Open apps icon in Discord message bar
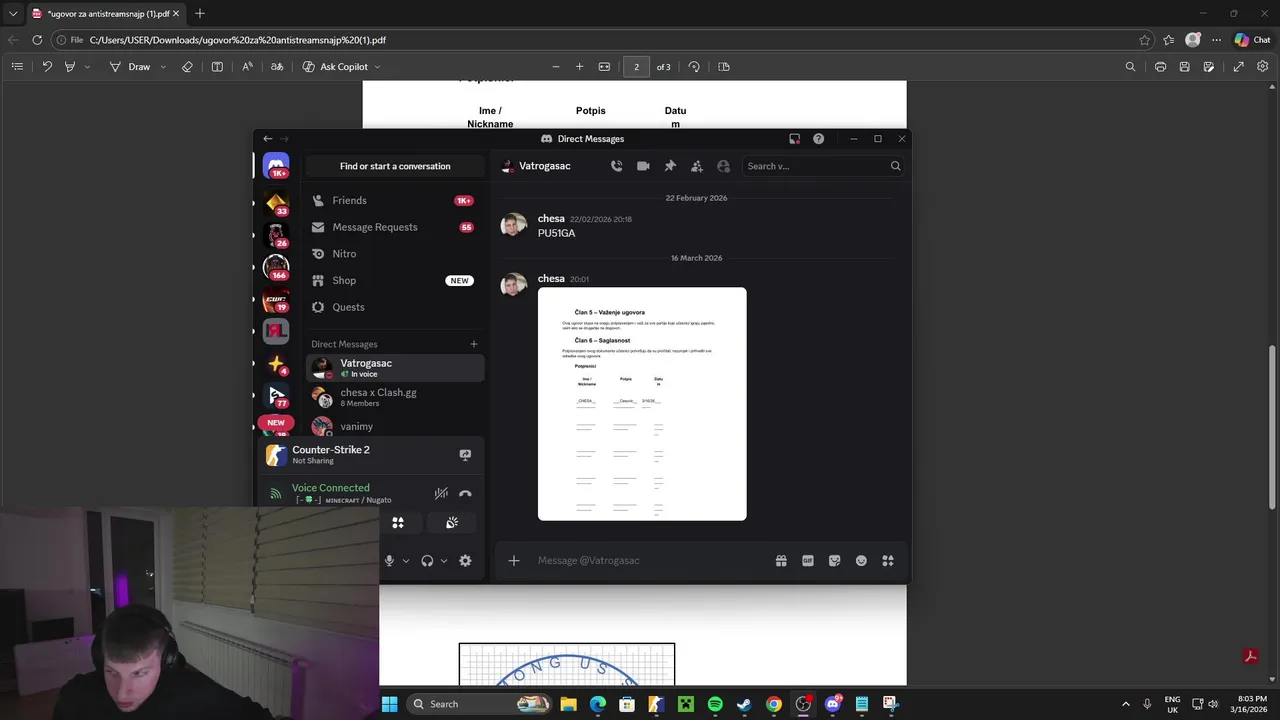The height and width of the screenshot is (720, 1280). (888, 561)
